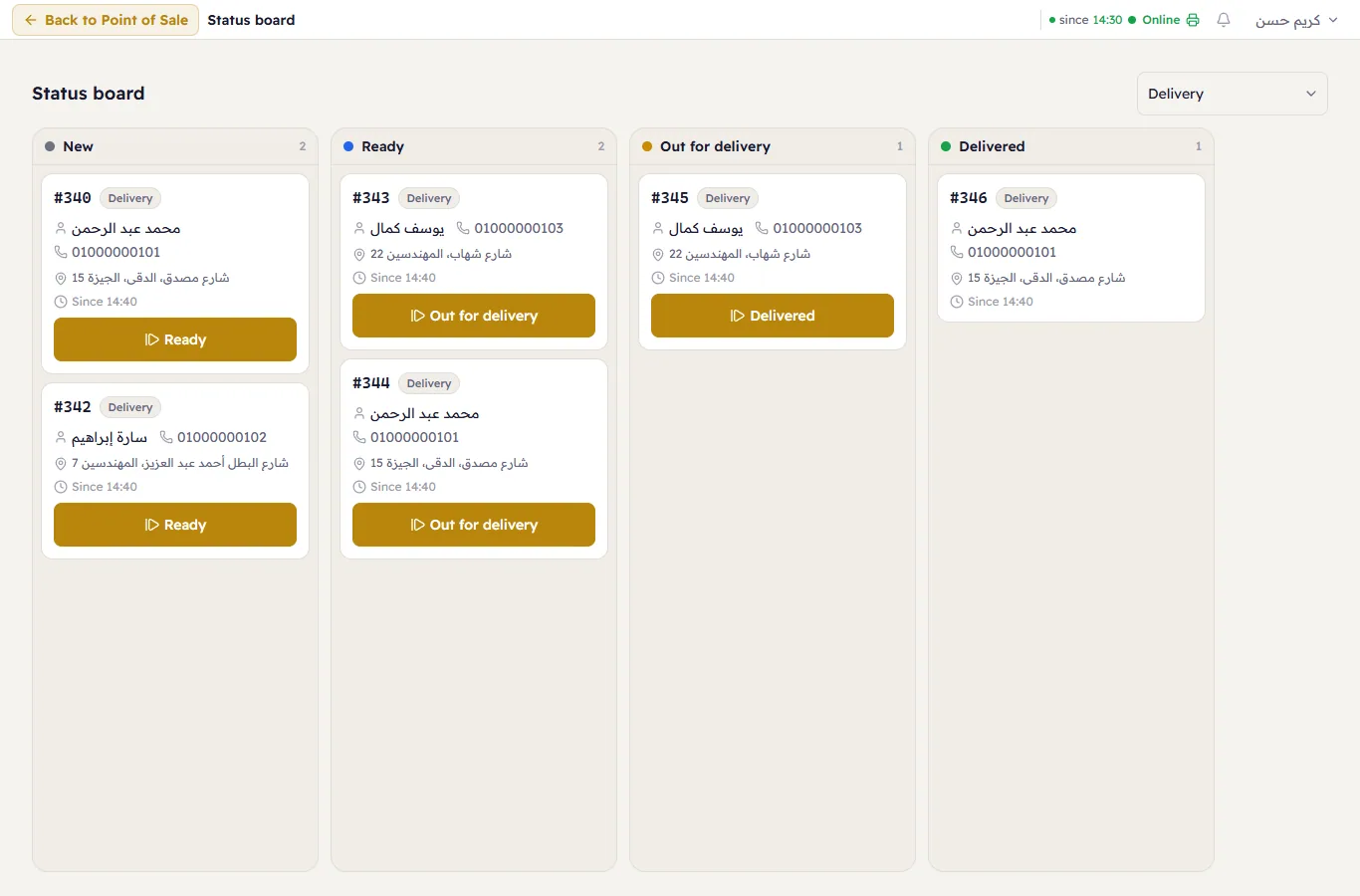Viewport: 1360px width, 896px height.
Task: Go back to Point of Sale
Action: pyautogui.click(x=106, y=20)
